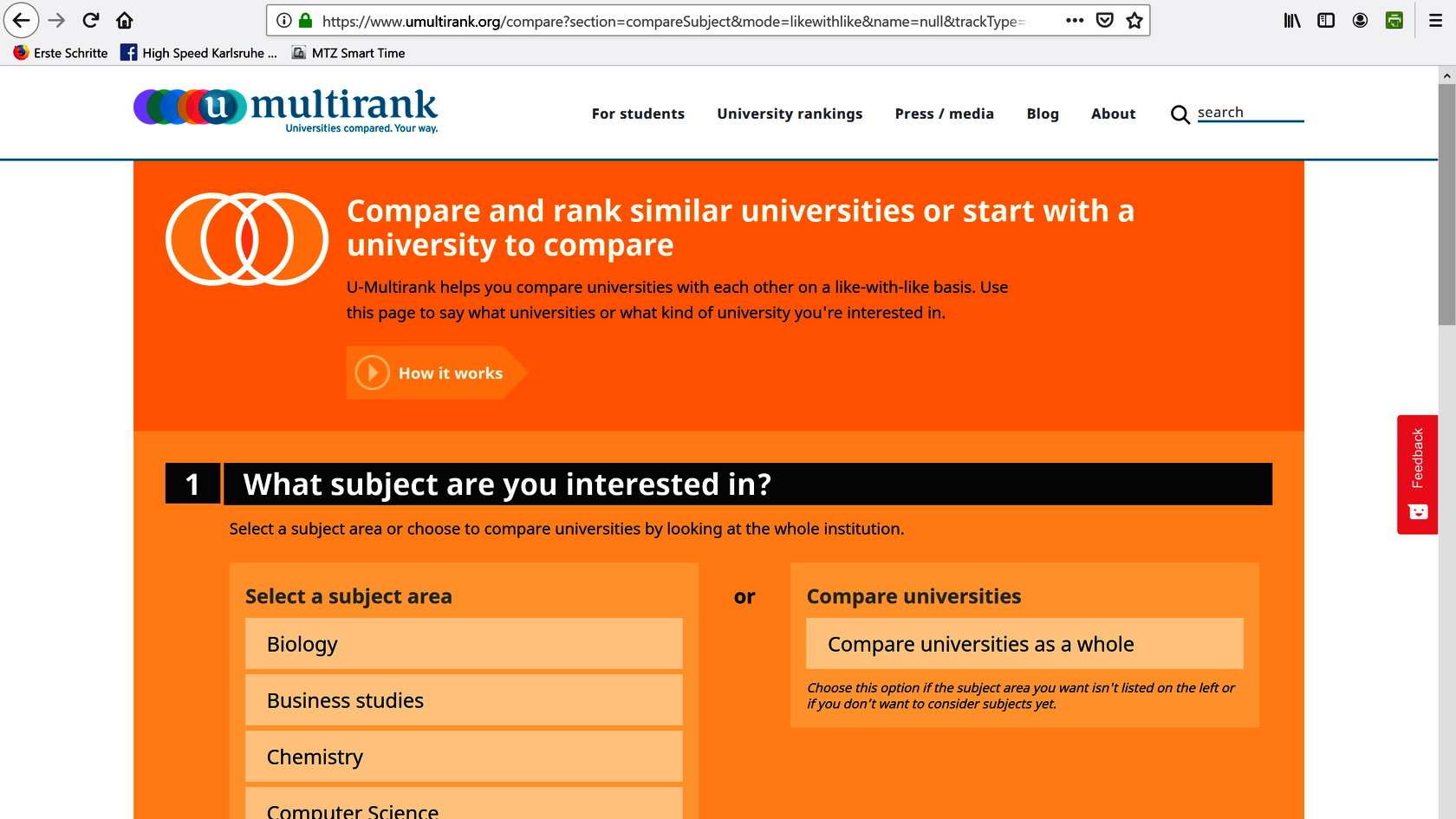The width and height of the screenshot is (1456, 819).
Task: Select the Computer Science subject area
Action: pos(464,803)
